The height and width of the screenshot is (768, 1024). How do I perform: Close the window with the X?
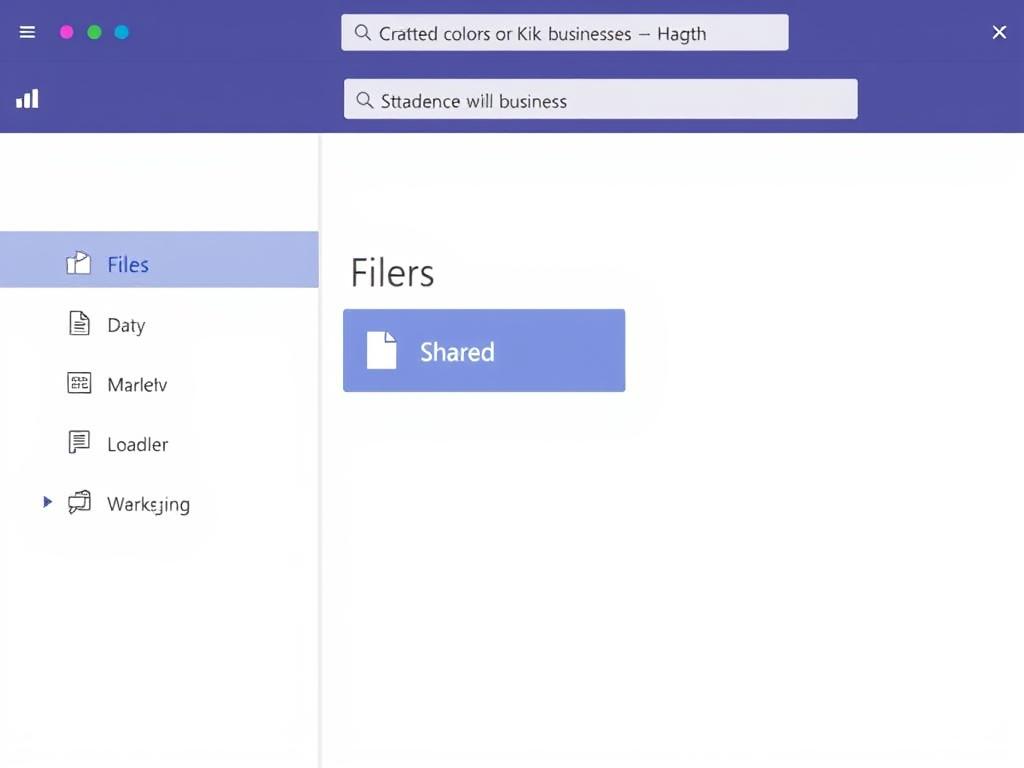click(x=999, y=32)
